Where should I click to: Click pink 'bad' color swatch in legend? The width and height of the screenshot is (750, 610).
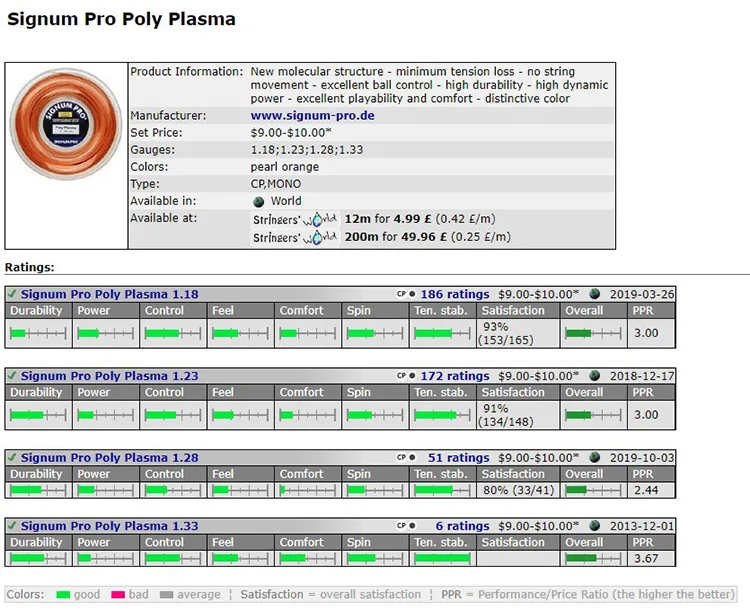[118, 595]
